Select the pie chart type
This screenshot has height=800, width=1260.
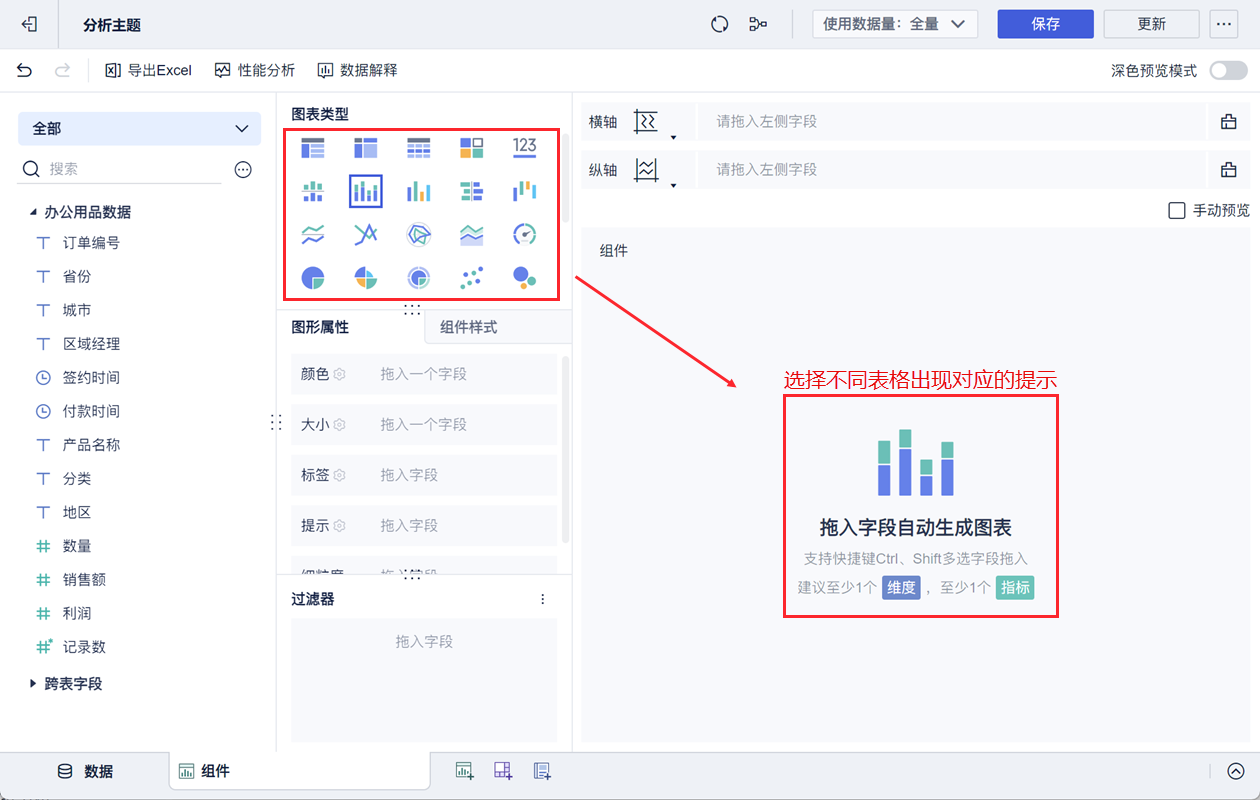click(x=313, y=277)
